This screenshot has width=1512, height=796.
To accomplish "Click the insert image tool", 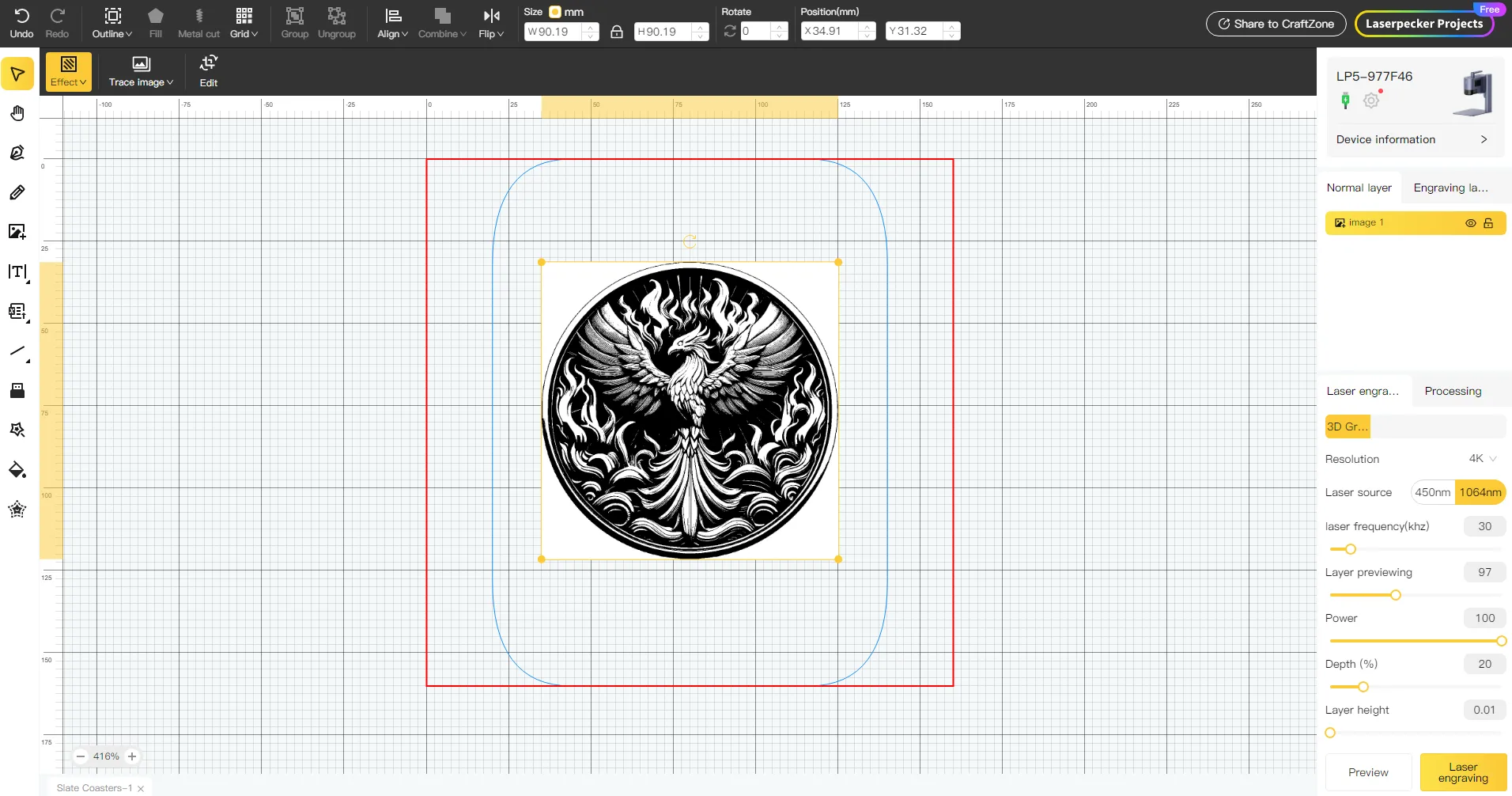I will (17, 232).
